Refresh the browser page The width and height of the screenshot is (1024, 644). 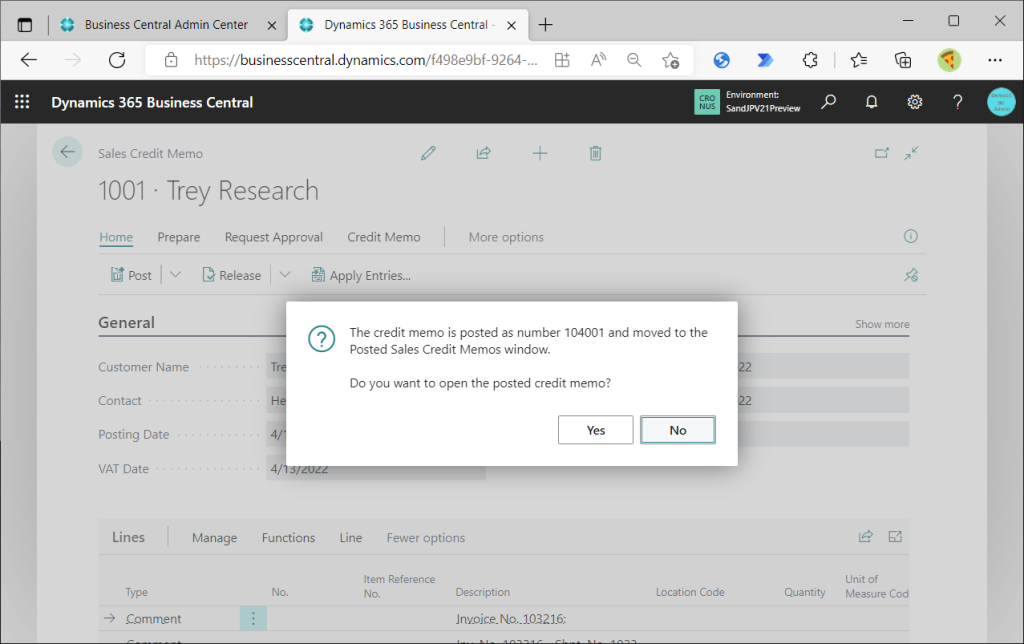pyautogui.click(x=117, y=60)
